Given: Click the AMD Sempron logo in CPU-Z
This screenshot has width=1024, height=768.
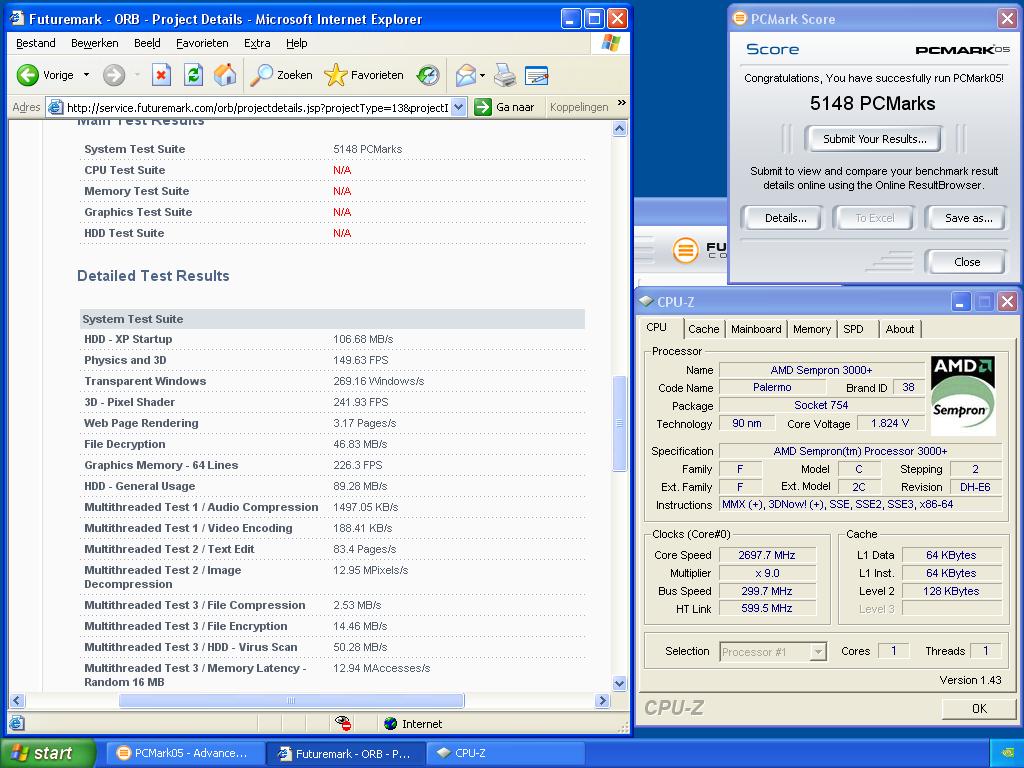Looking at the screenshot, I should pos(963,396).
